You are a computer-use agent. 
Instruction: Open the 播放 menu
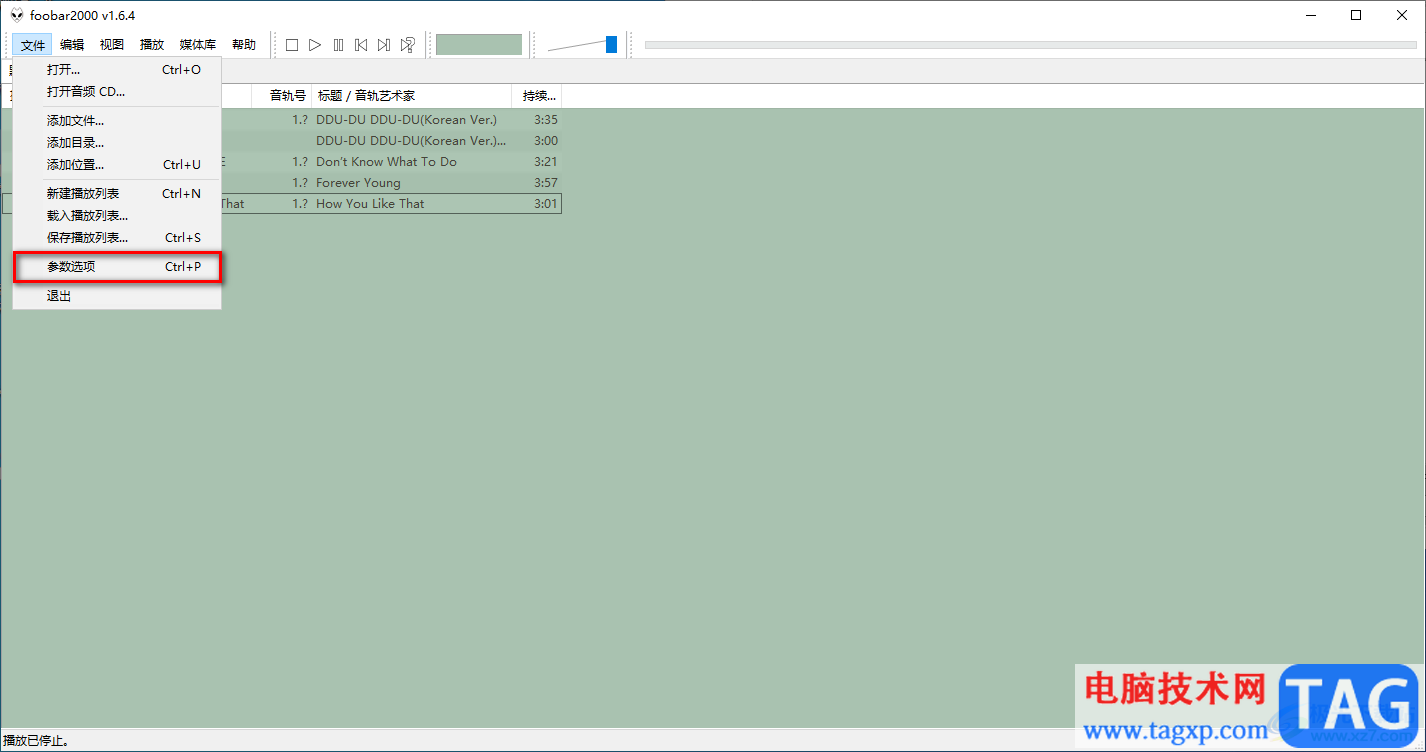152,45
